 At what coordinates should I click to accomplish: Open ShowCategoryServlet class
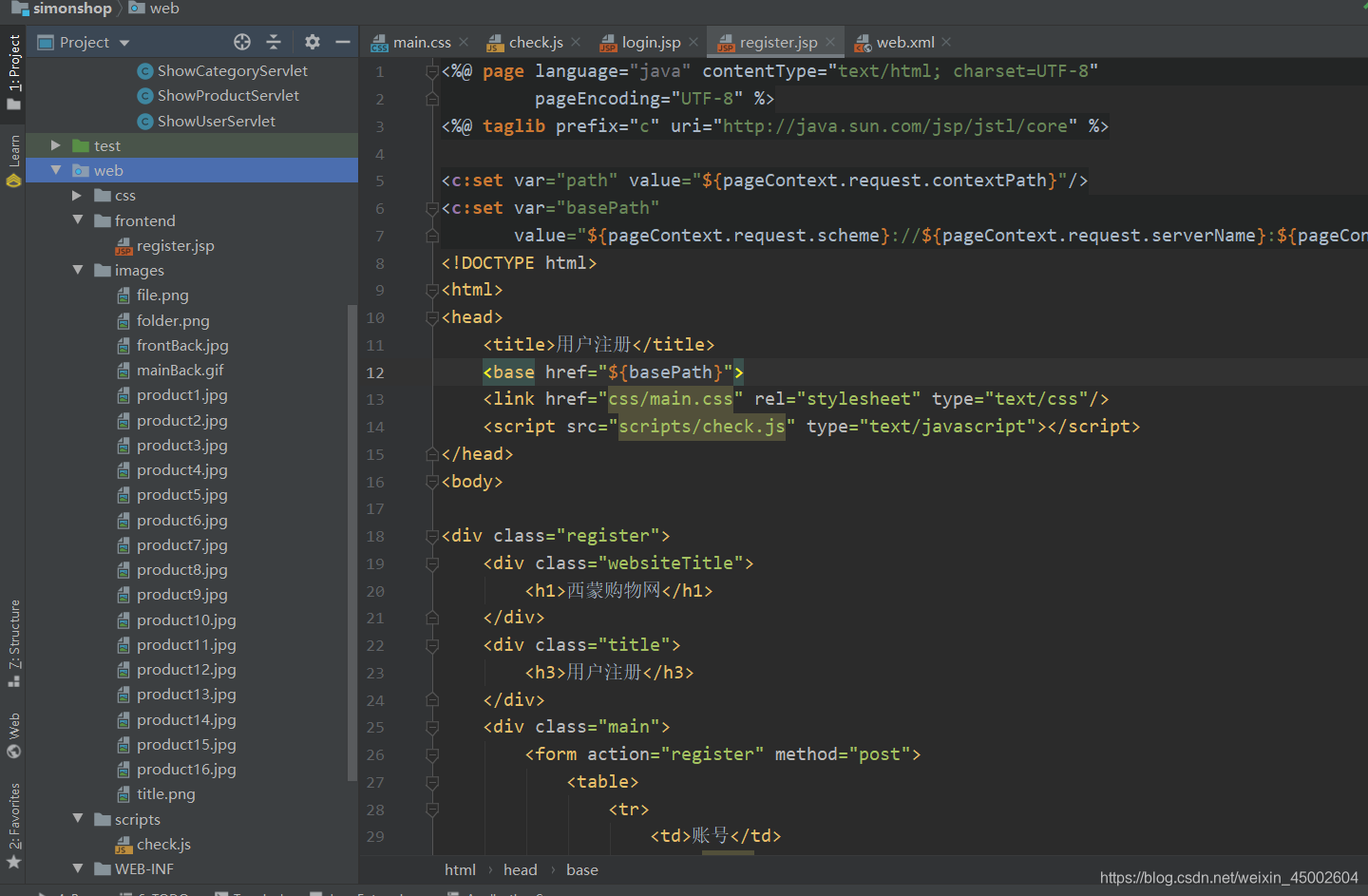click(x=232, y=70)
